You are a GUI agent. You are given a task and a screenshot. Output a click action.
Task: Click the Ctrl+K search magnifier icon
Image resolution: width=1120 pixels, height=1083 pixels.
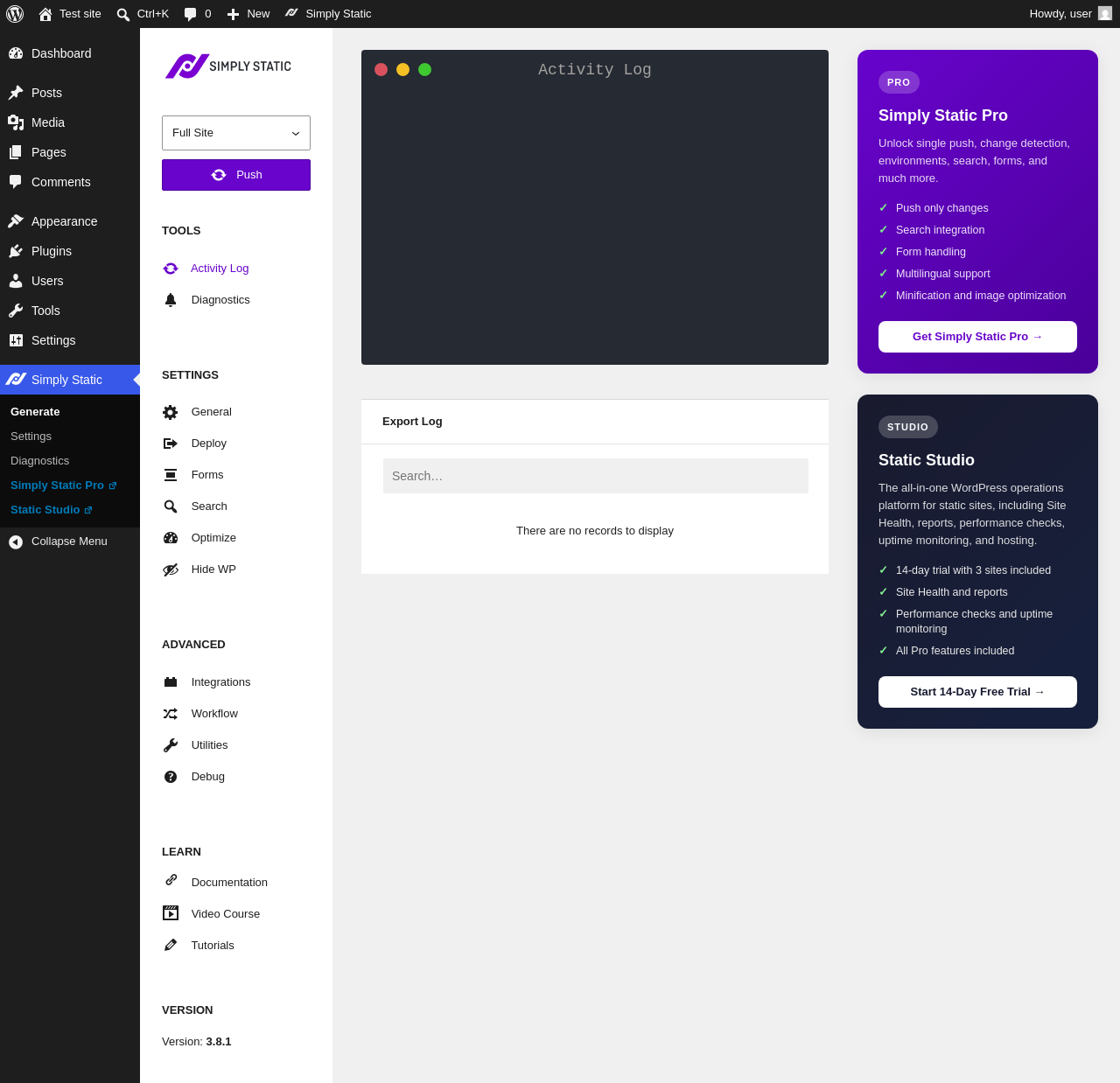tap(123, 14)
